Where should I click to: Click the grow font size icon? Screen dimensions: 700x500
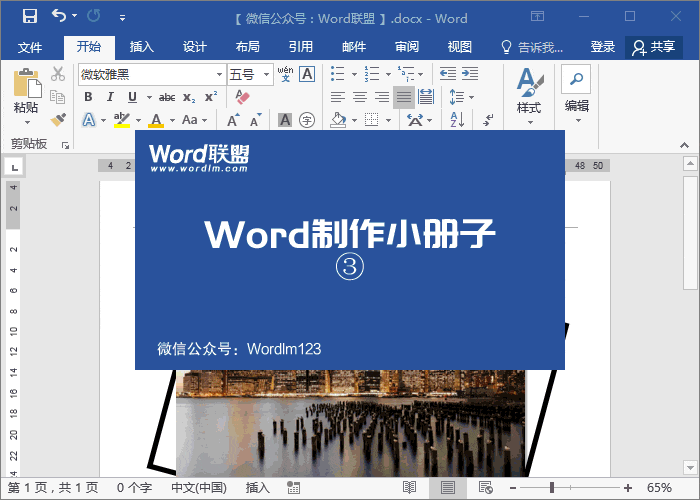coord(233,120)
